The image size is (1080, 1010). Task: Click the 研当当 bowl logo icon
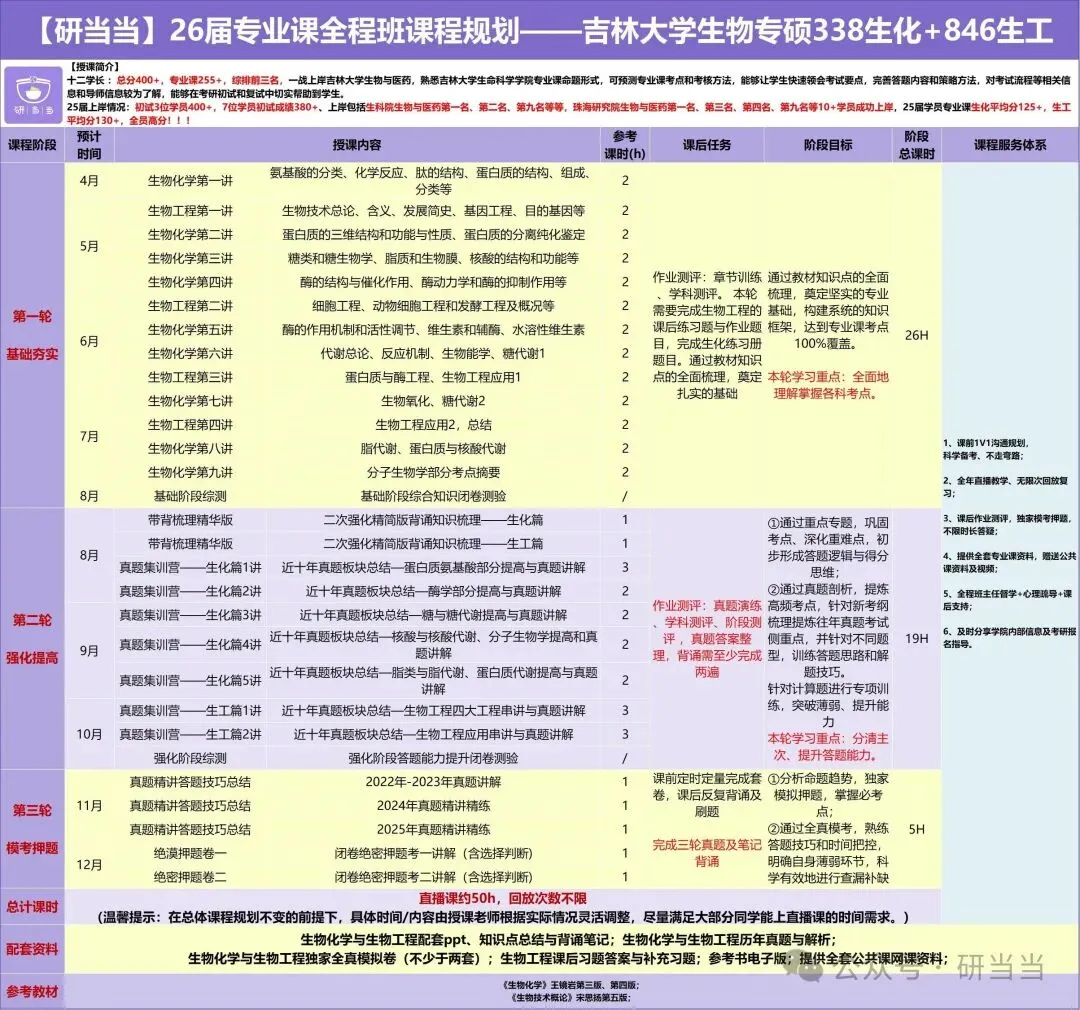(x=32, y=93)
